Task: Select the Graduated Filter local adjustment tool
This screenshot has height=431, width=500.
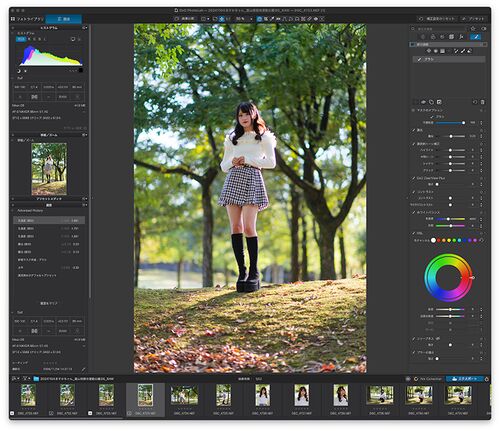Action: [443, 51]
